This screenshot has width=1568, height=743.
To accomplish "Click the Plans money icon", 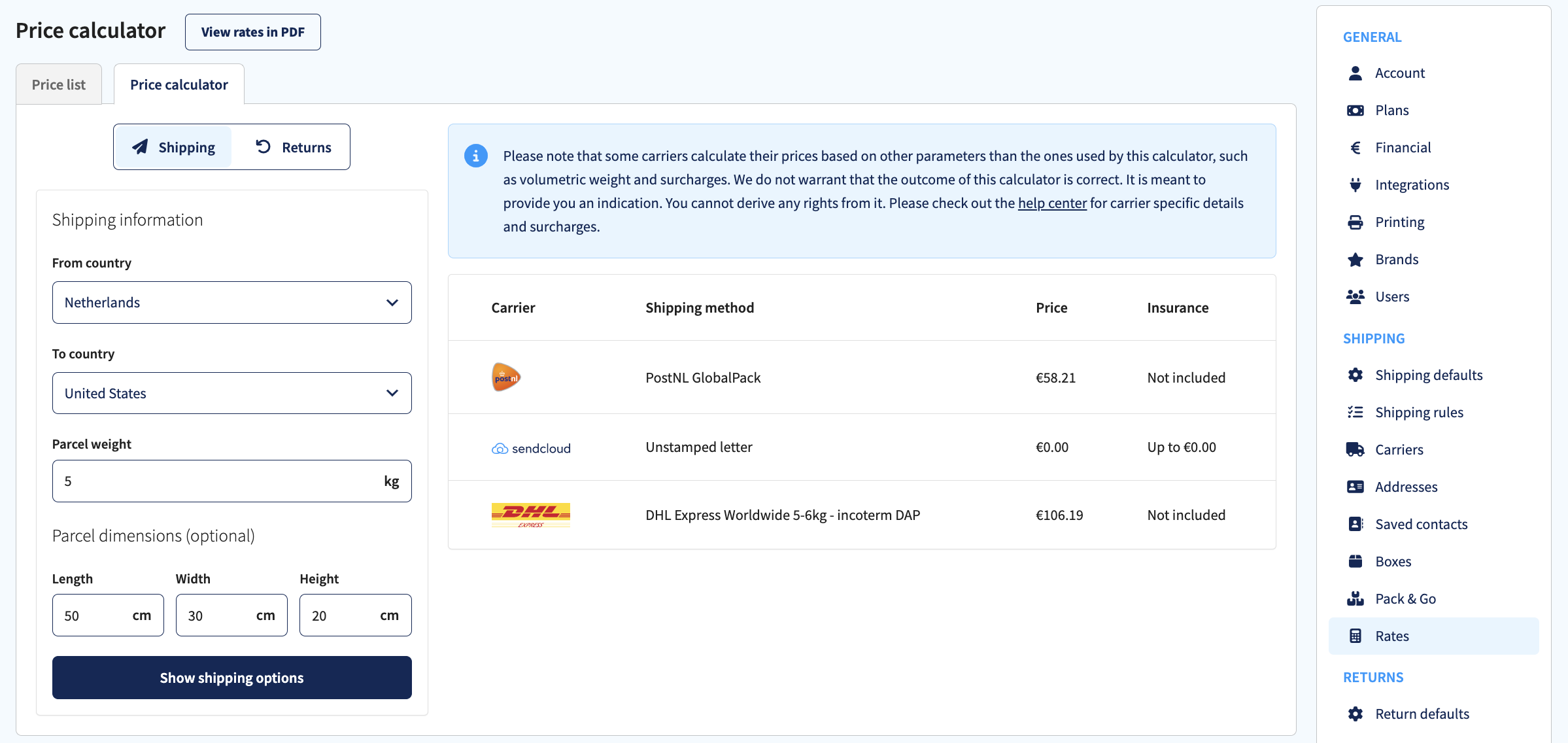I will [x=1355, y=111].
